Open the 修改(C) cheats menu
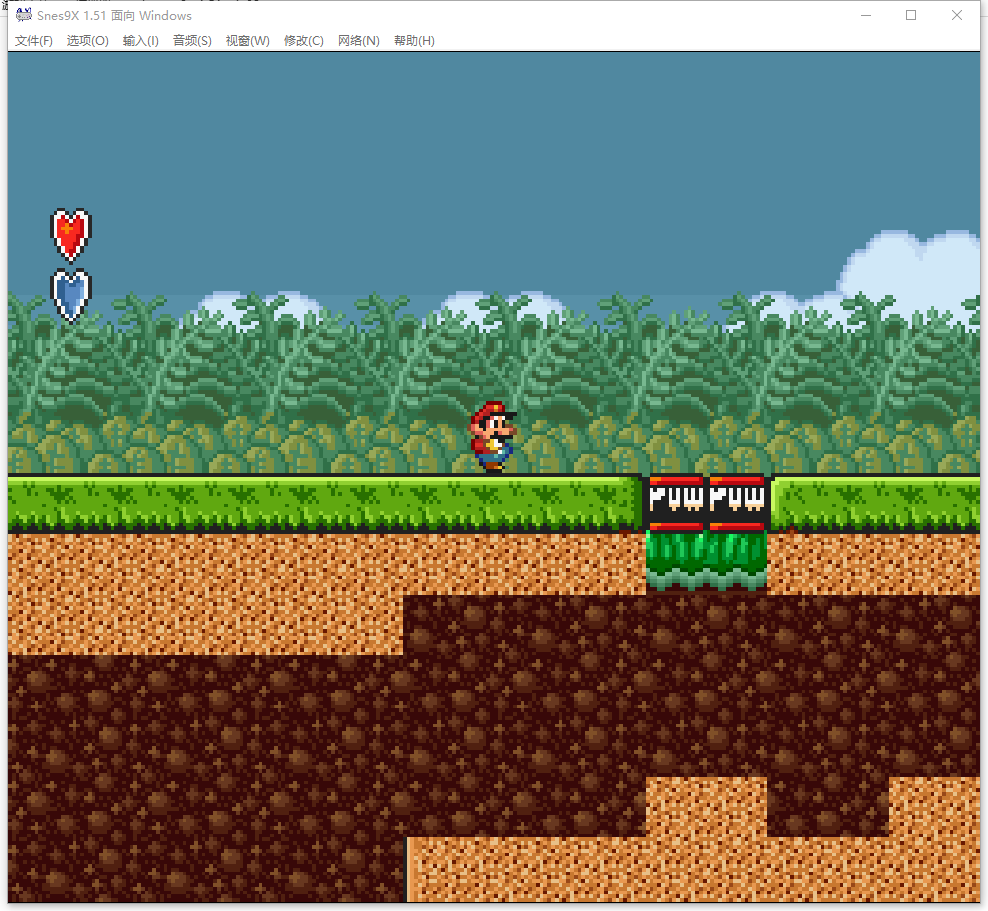 (x=304, y=41)
